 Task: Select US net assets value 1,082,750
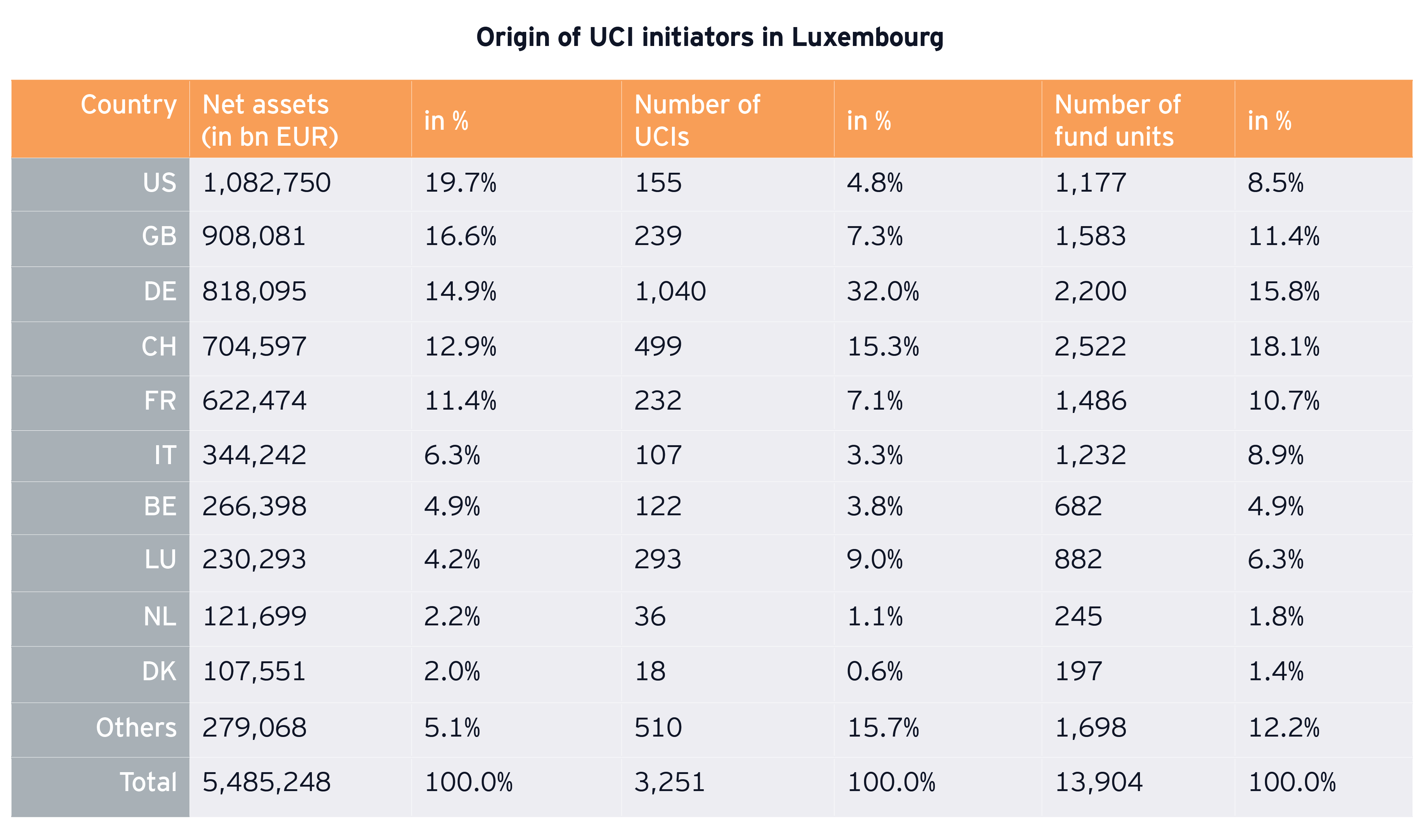click(x=266, y=183)
